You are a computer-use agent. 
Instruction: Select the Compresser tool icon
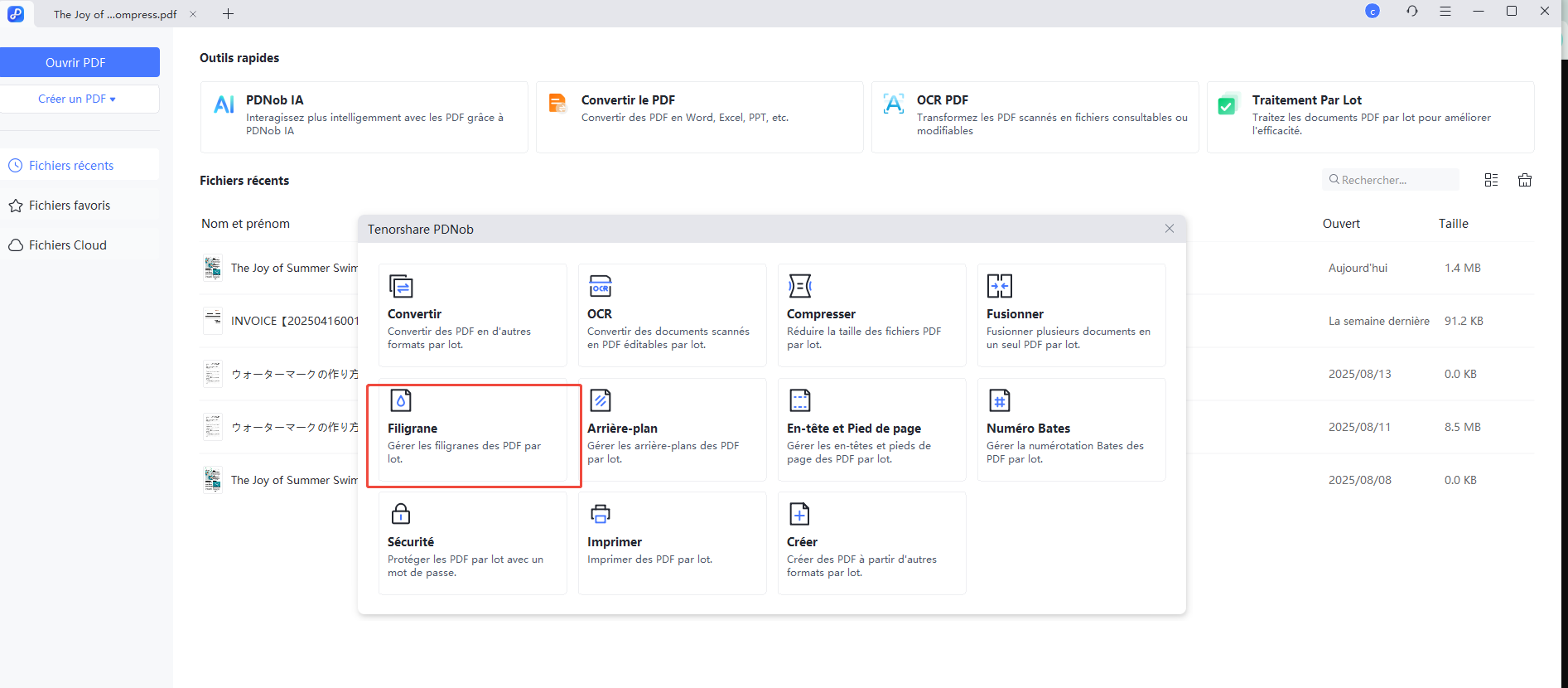click(x=799, y=287)
